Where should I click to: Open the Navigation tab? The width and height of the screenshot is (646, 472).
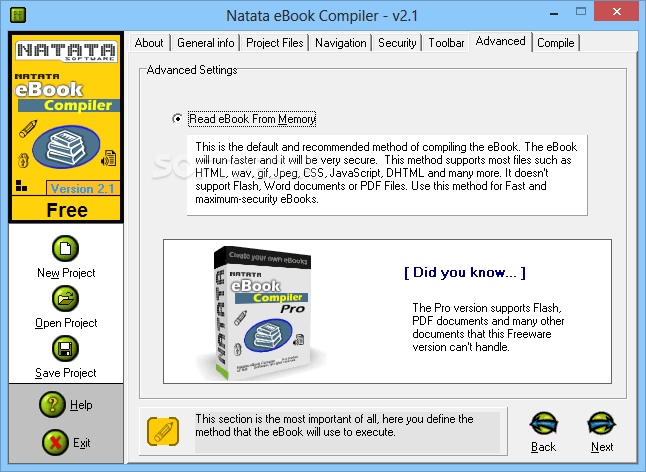(x=341, y=43)
